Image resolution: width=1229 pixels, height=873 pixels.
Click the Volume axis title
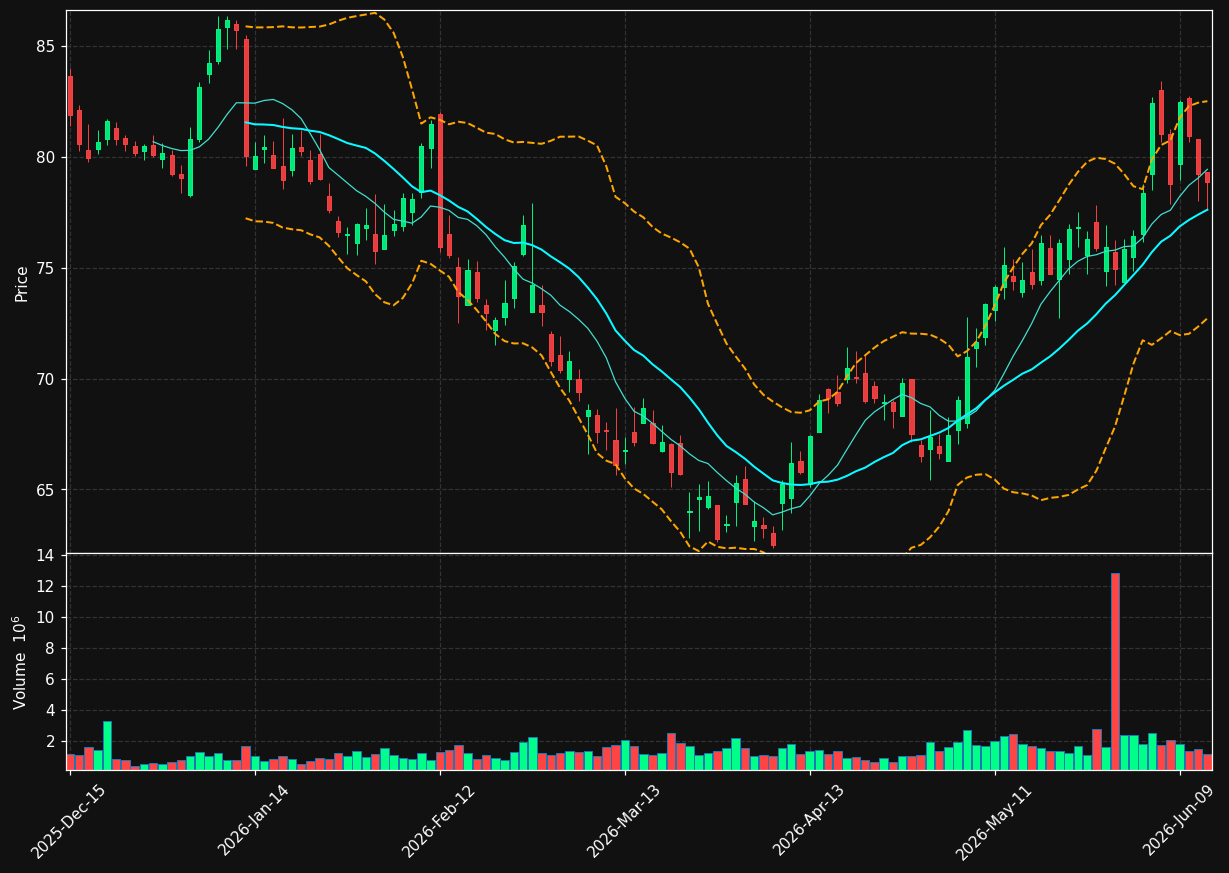(19, 662)
